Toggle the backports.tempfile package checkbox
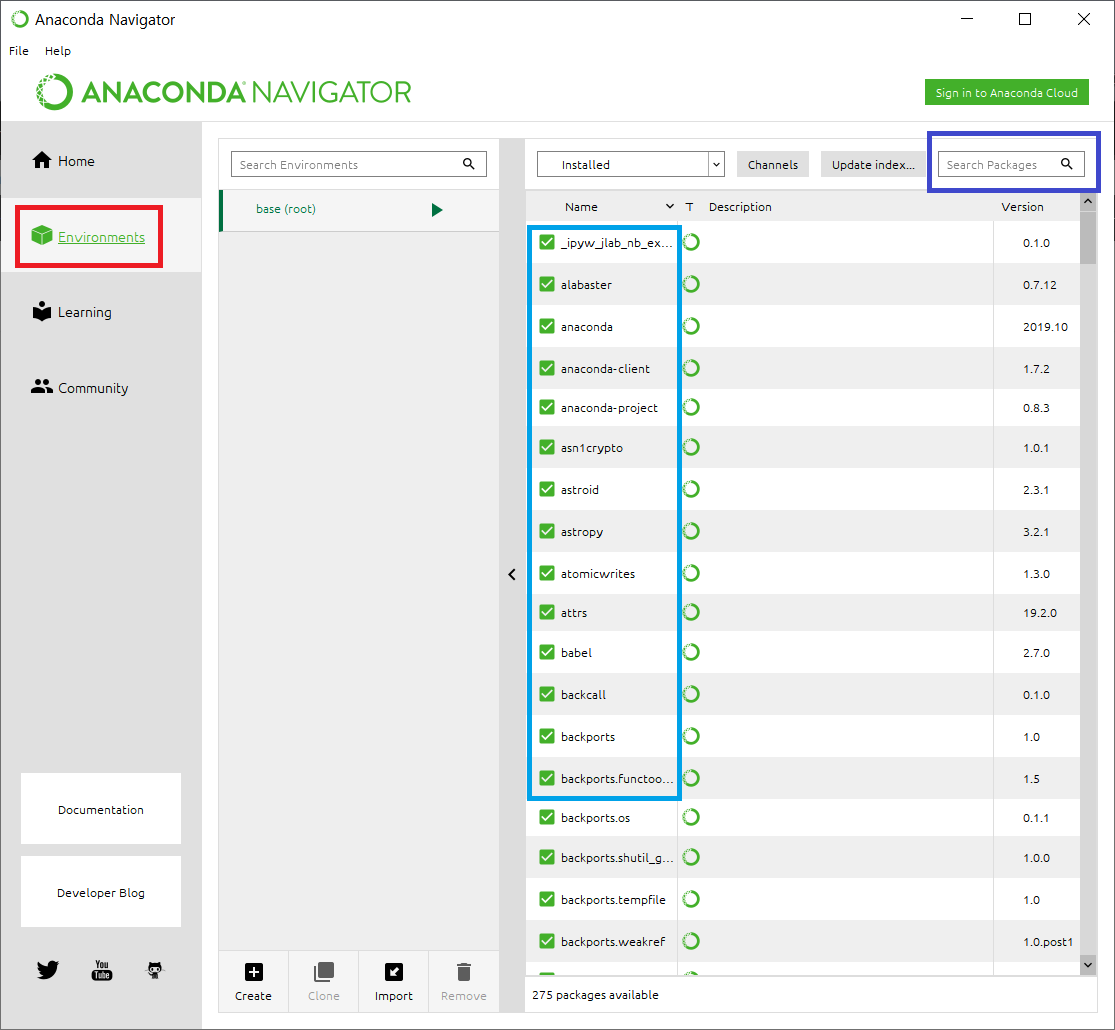Screen dimensions: 1115x1030 pyautogui.click(x=547, y=899)
